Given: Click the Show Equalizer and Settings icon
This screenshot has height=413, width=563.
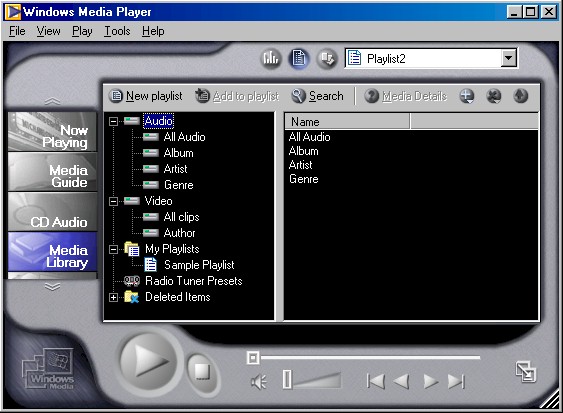Looking at the screenshot, I should pos(270,58).
